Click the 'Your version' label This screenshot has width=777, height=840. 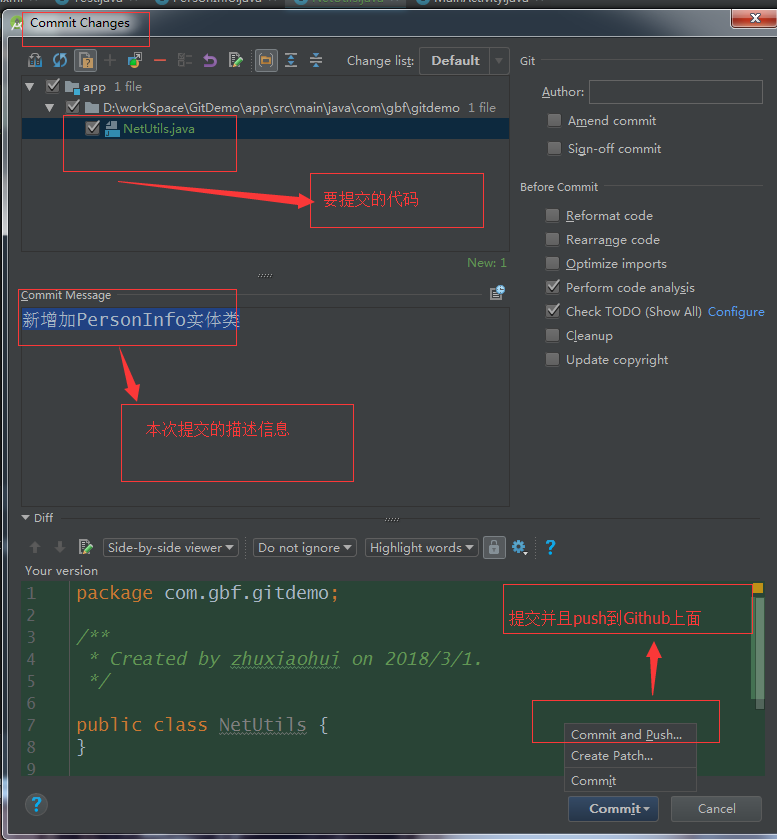[x=62, y=571]
